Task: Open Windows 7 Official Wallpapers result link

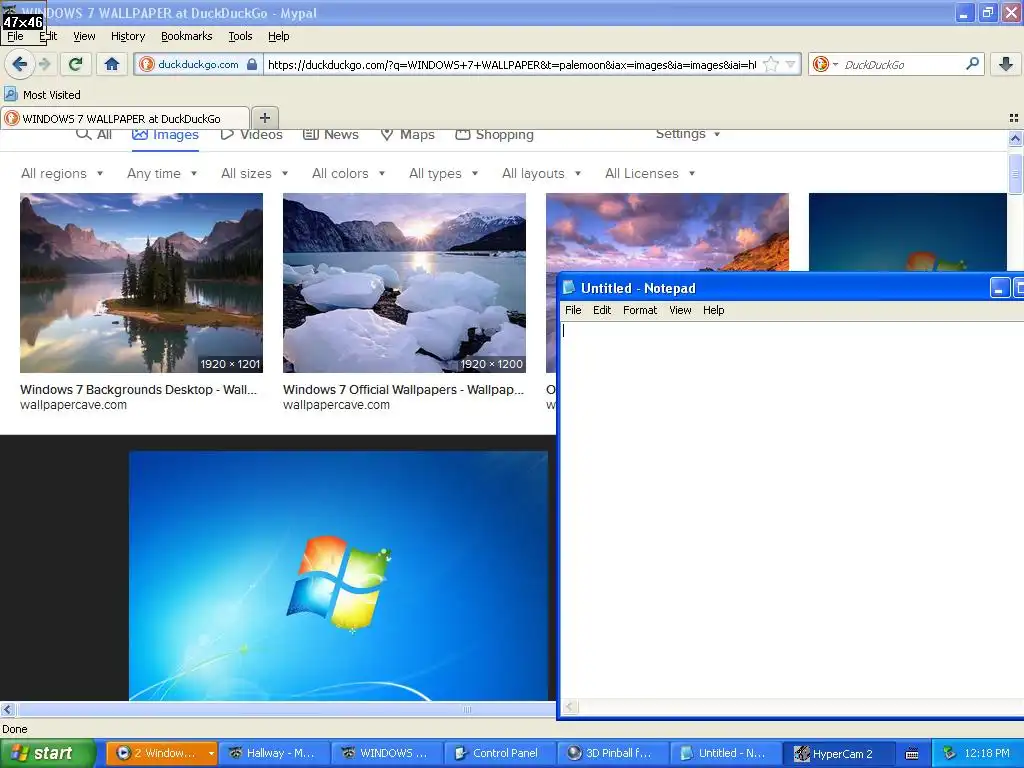Action: [404, 389]
